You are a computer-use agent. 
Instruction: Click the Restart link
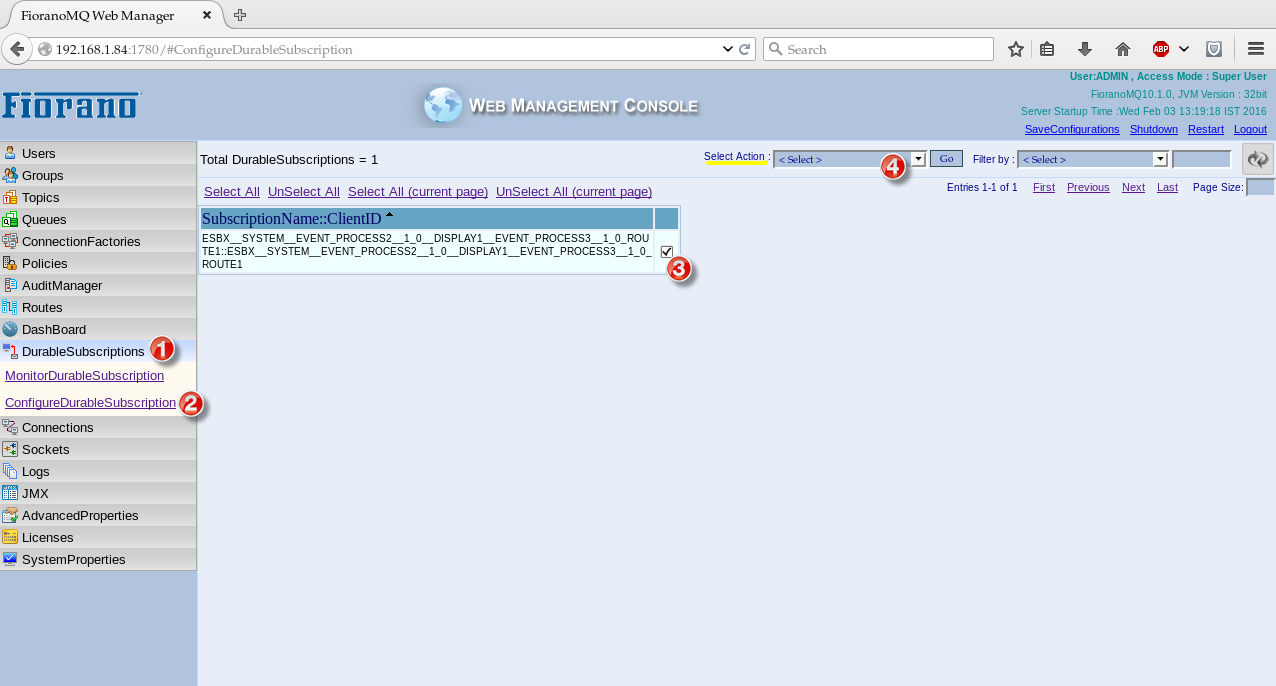[x=1206, y=130]
